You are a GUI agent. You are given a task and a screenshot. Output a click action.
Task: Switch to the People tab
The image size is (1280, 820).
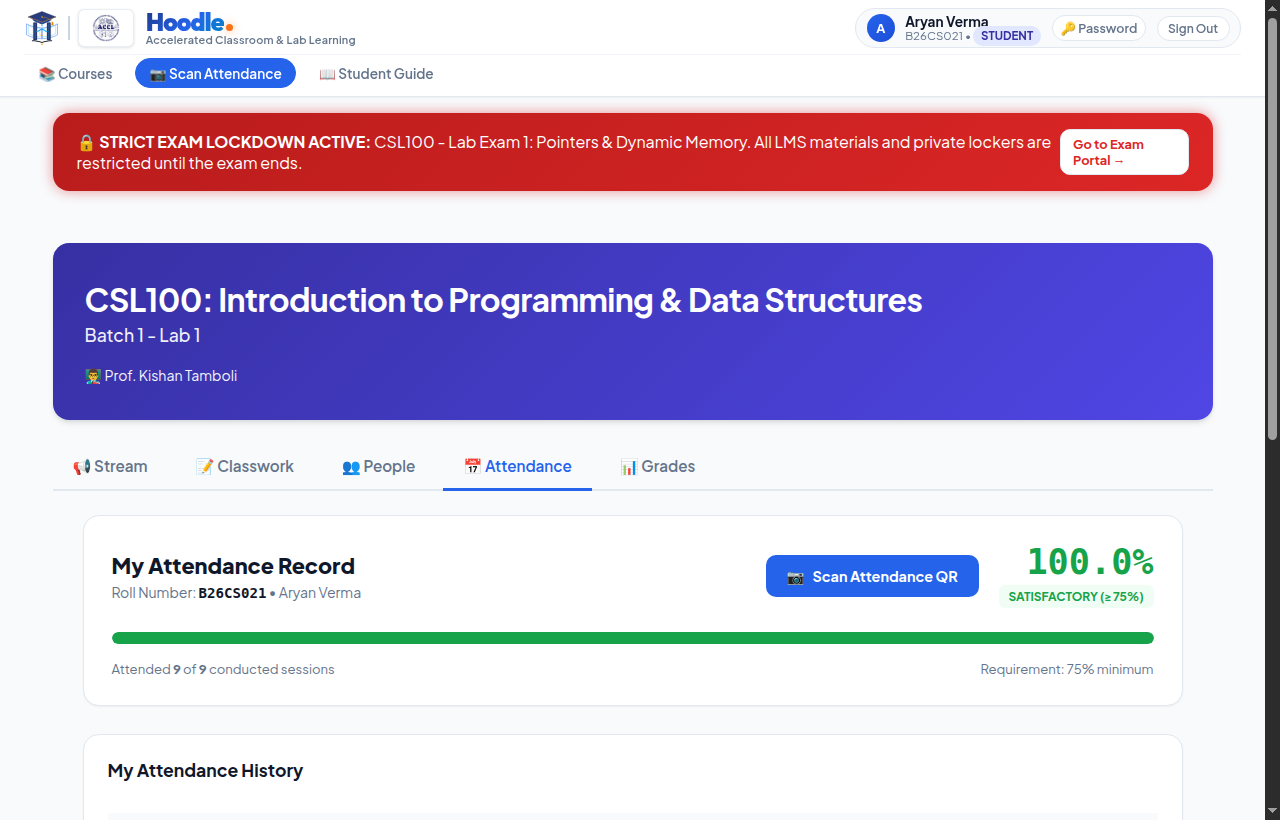(378, 466)
